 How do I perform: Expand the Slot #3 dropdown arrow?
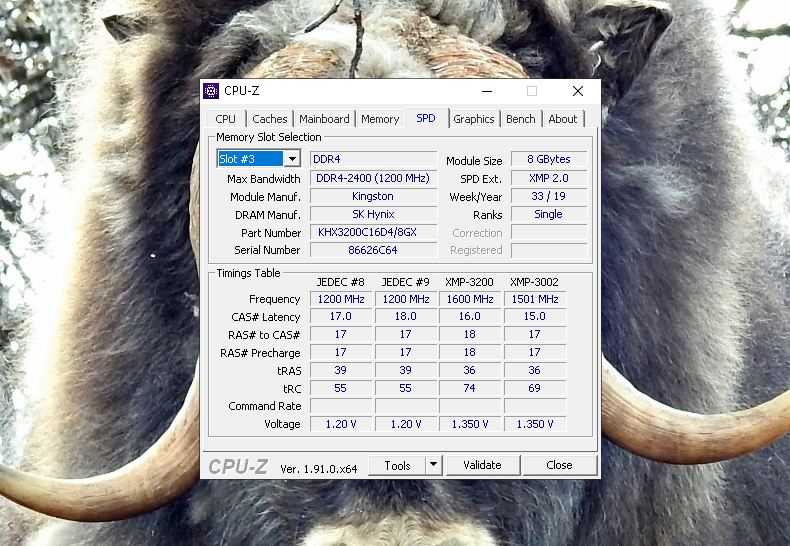(292, 159)
